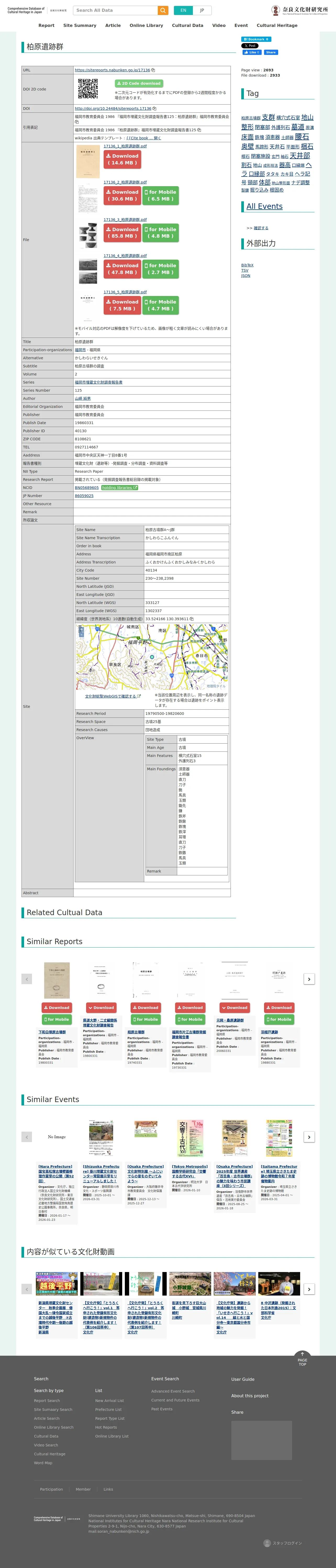Open the 17136_3 pottery PDF thumbnail
Screen dimensions: 336x1568
[x=88, y=235]
